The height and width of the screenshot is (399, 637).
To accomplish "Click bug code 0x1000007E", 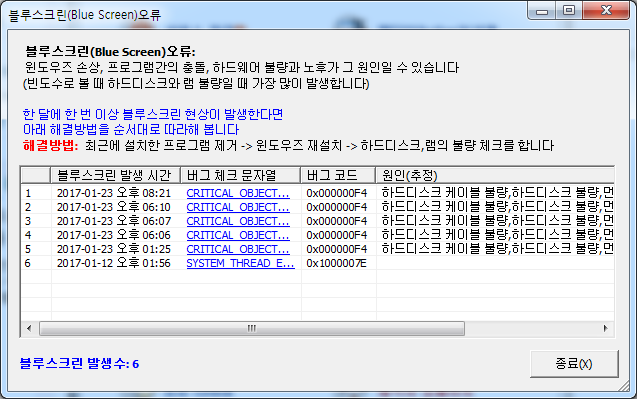I will (x=336, y=263).
